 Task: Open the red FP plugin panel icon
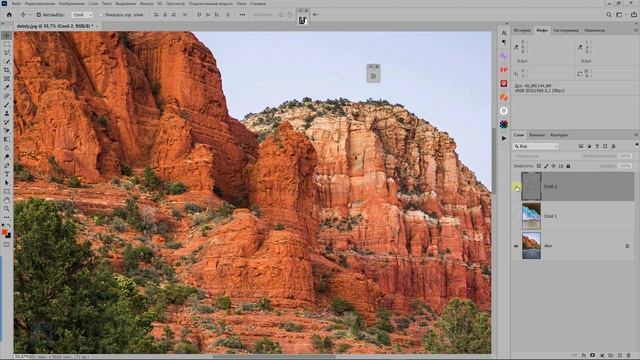504,70
